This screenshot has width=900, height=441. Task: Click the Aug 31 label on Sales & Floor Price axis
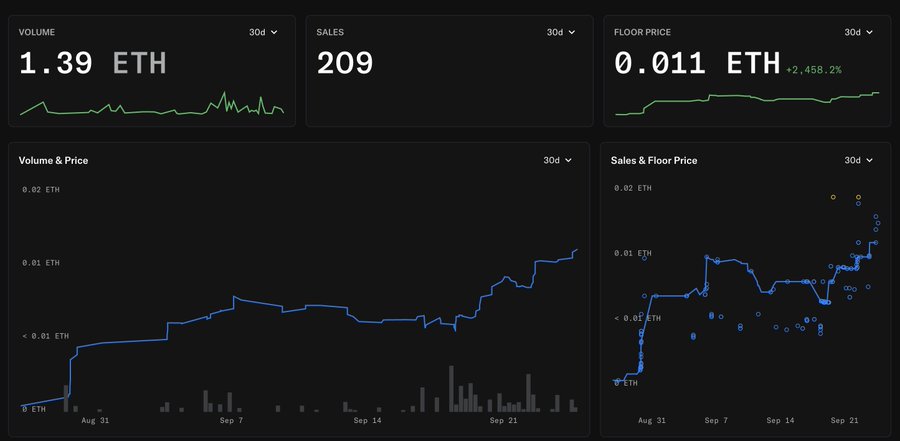tap(652, 420)
